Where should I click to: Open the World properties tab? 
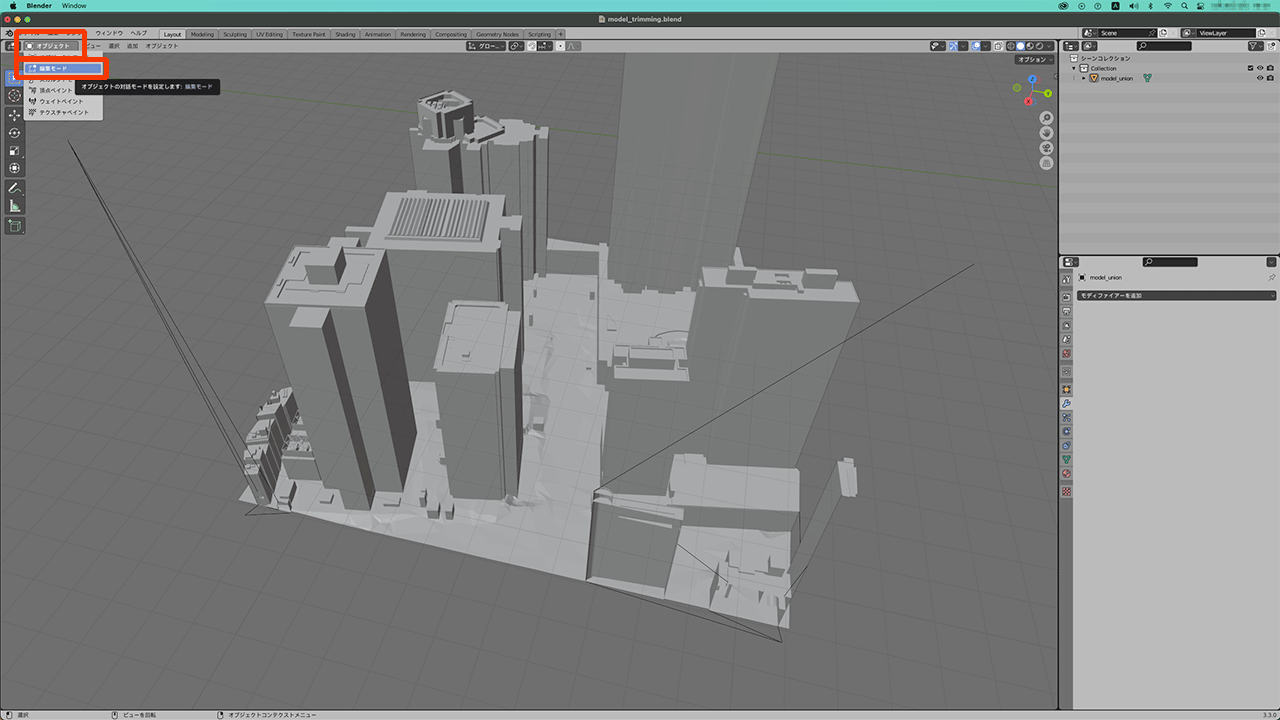1067,353
